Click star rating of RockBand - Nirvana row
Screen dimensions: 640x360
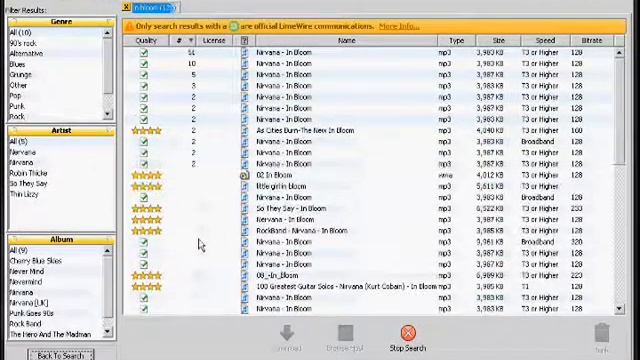(x=147, y=231)
